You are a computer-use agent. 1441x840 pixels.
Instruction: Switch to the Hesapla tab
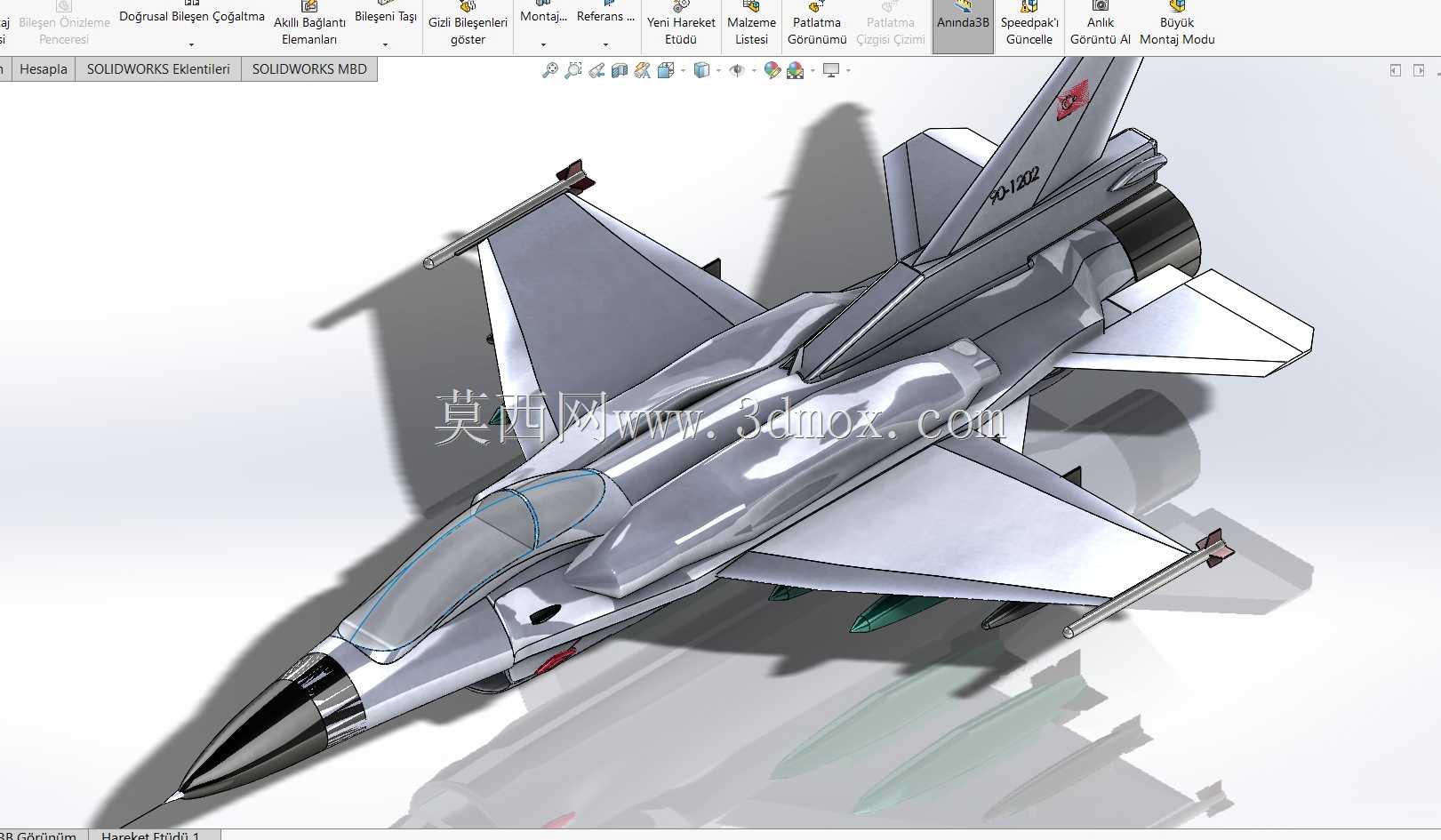[x=43, y=69]
